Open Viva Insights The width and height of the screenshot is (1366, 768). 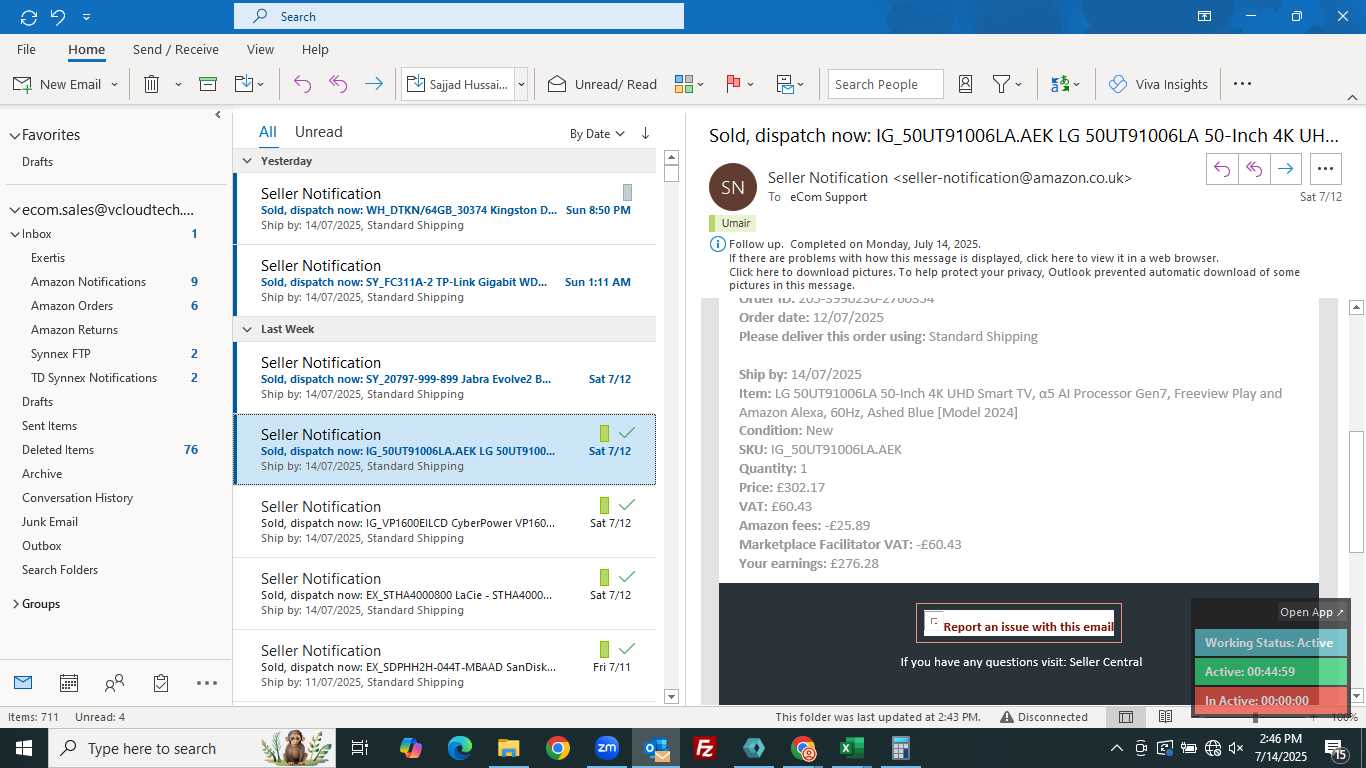[x=1158, y=84]
